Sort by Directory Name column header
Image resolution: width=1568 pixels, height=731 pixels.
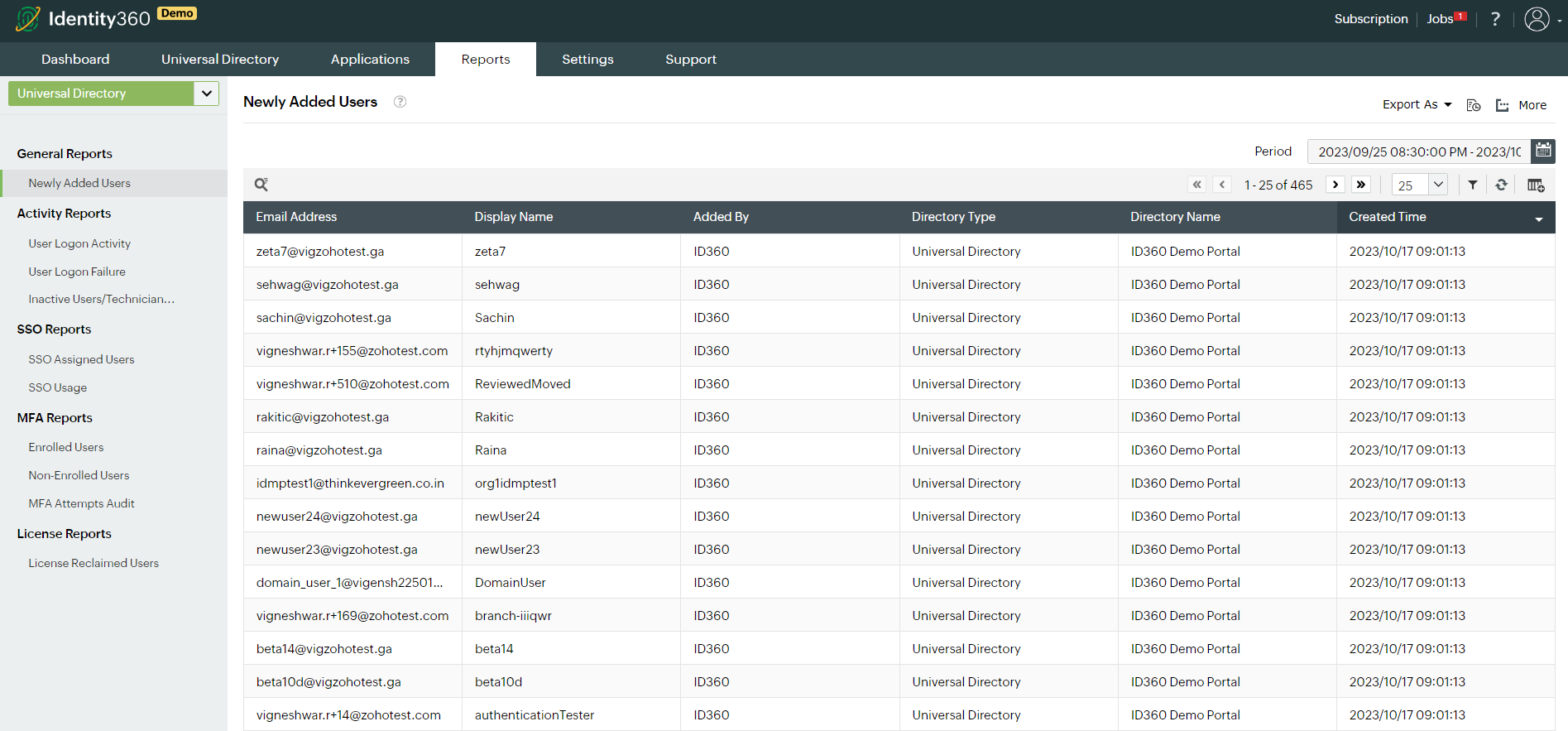point(1175,217)
